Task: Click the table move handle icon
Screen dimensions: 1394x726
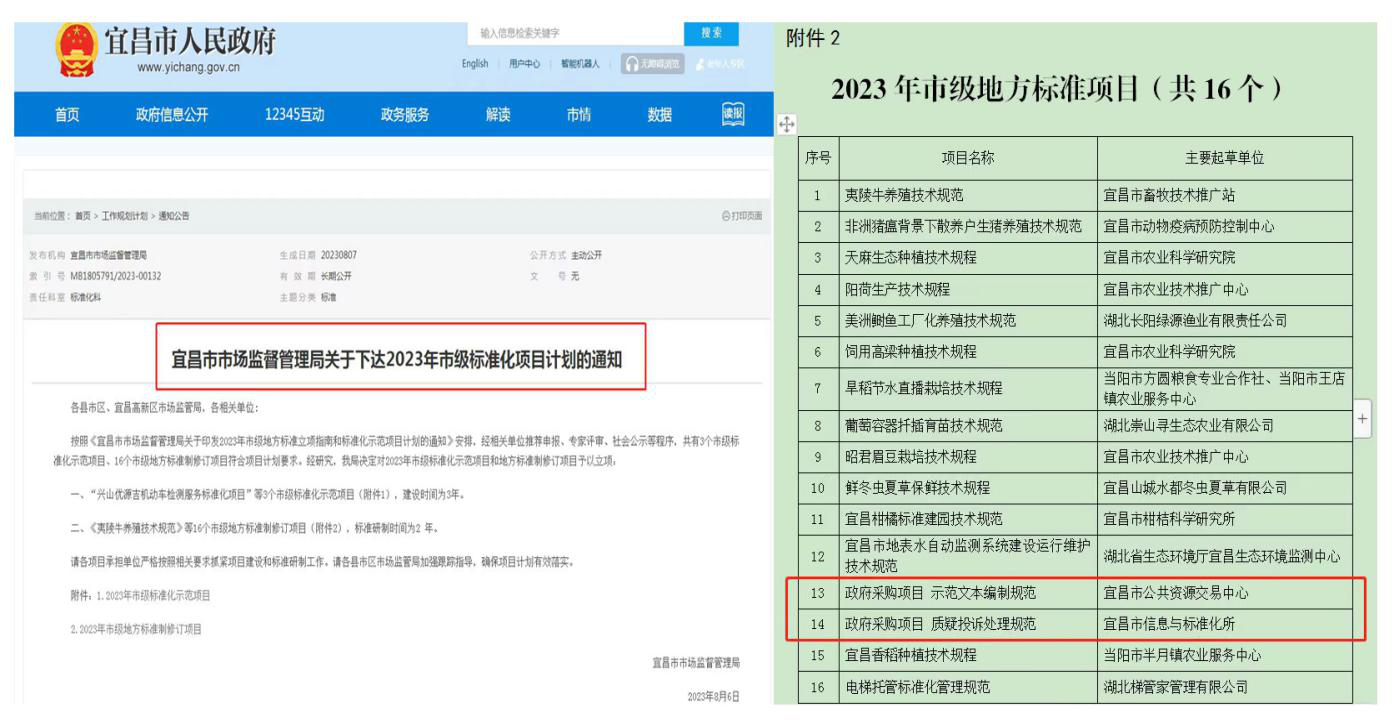Action: (787, 124)
